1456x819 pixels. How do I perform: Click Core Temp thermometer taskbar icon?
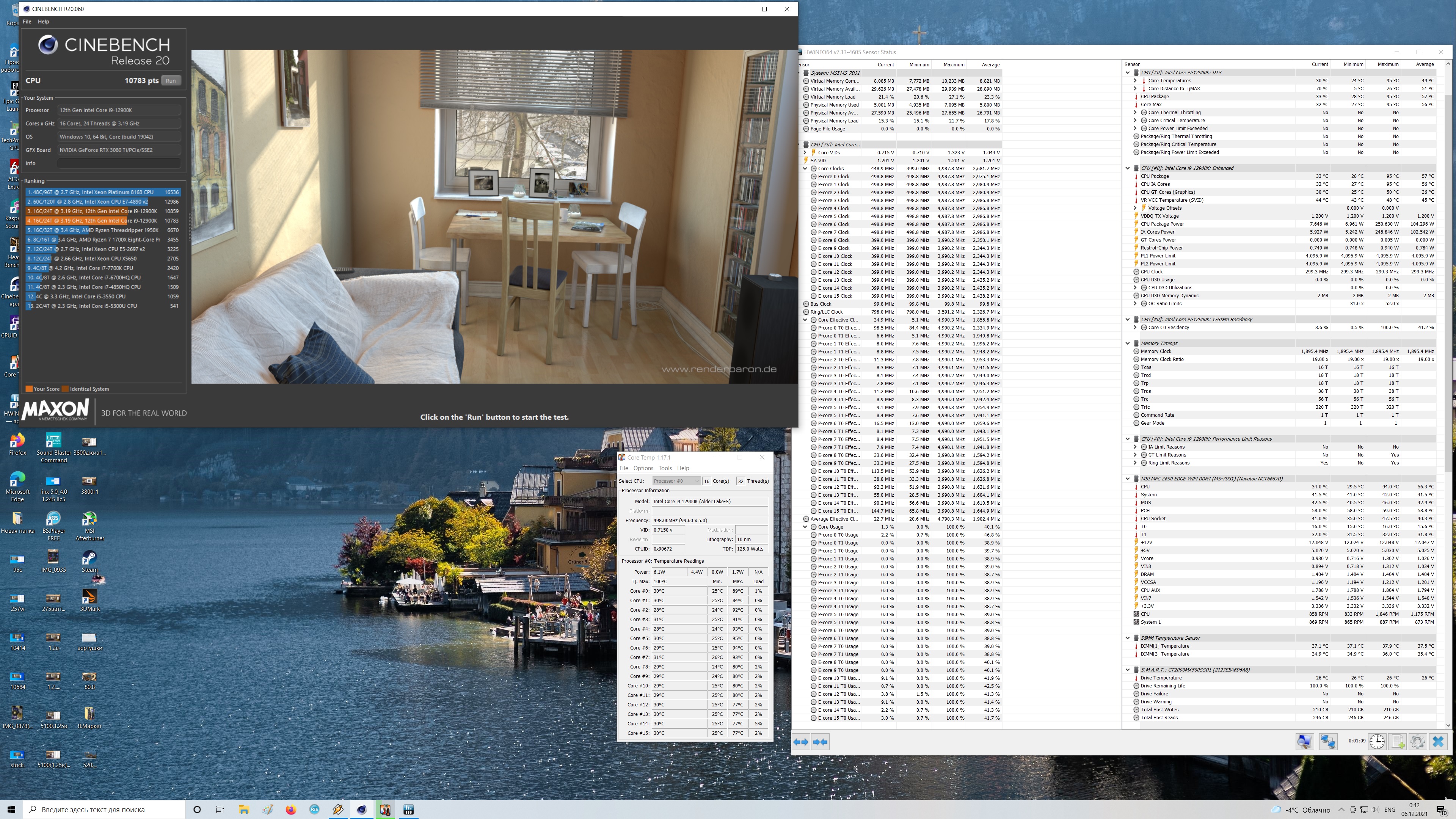[385, 810]
